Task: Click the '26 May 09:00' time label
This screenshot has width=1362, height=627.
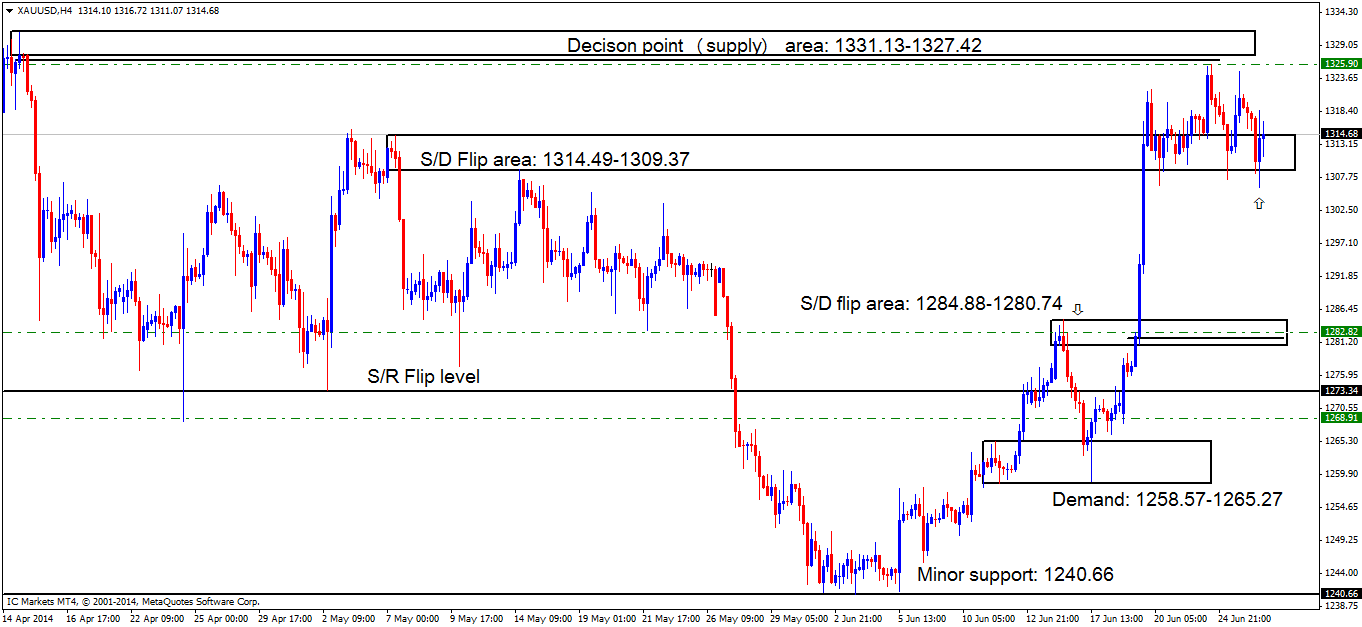Action: (x=733, y=619)
